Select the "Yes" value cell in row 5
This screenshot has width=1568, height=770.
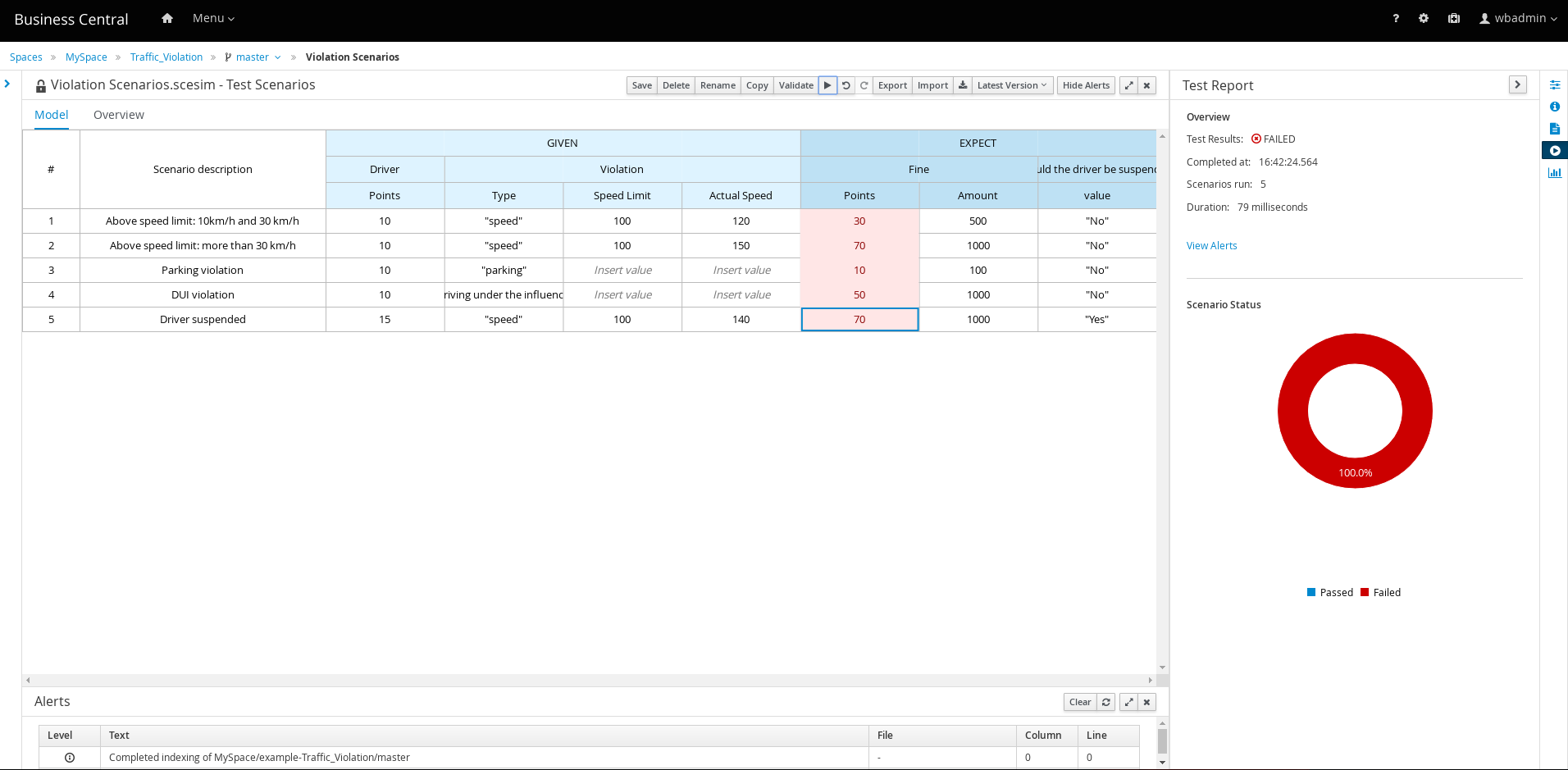pyautogui.click(x=1097, y=320)
